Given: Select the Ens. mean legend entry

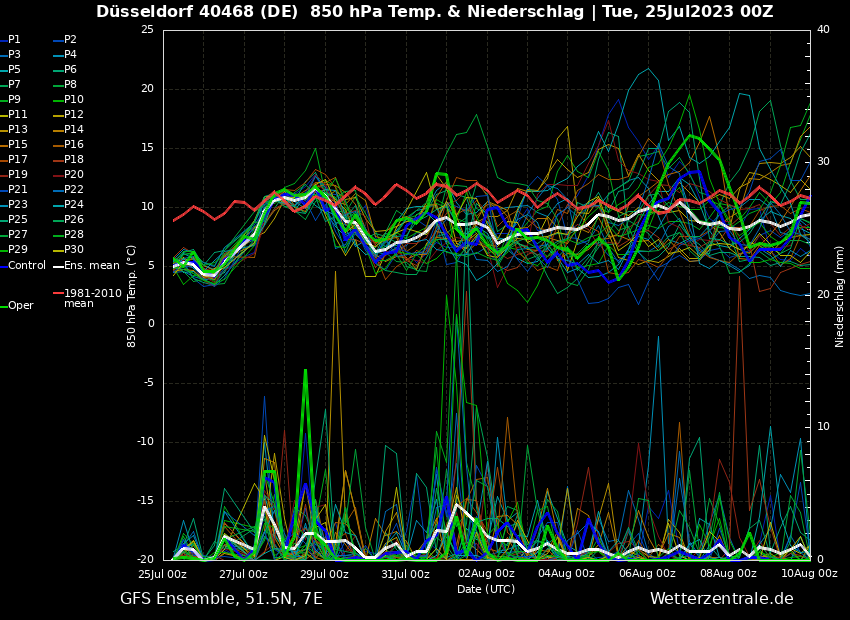Looking at the screenshot, I should pyautogui.click(x=91, y=266).
